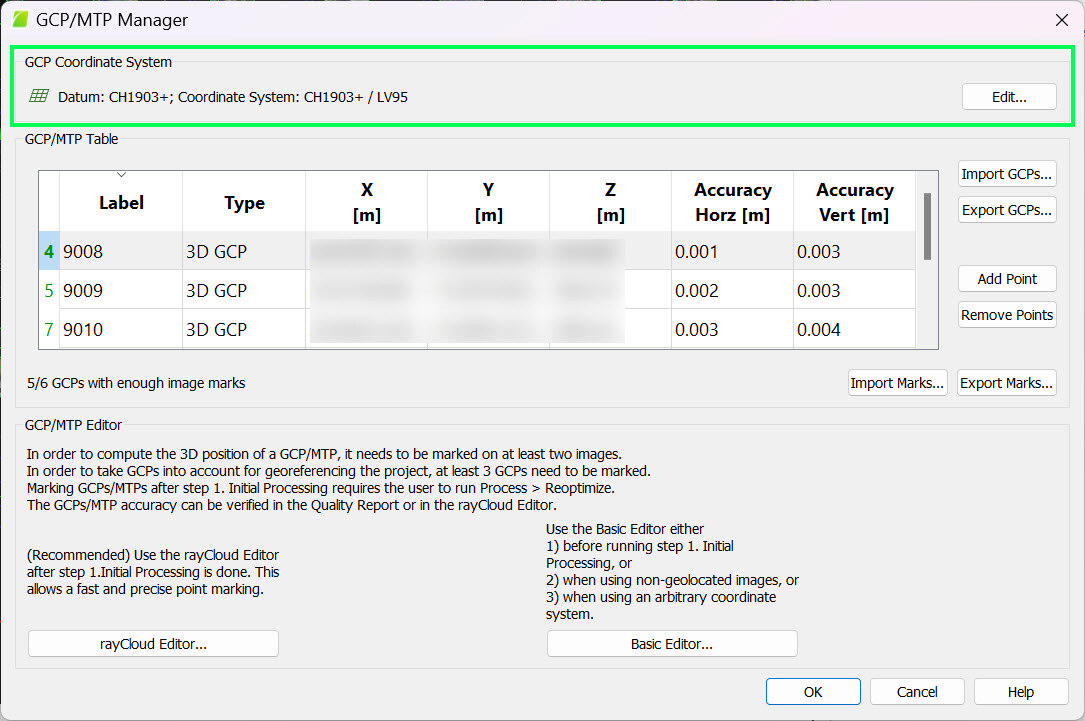Viewport: 1085px width, 721px height.
Task: Open the Help documentation
Action: coord(1020,691)
